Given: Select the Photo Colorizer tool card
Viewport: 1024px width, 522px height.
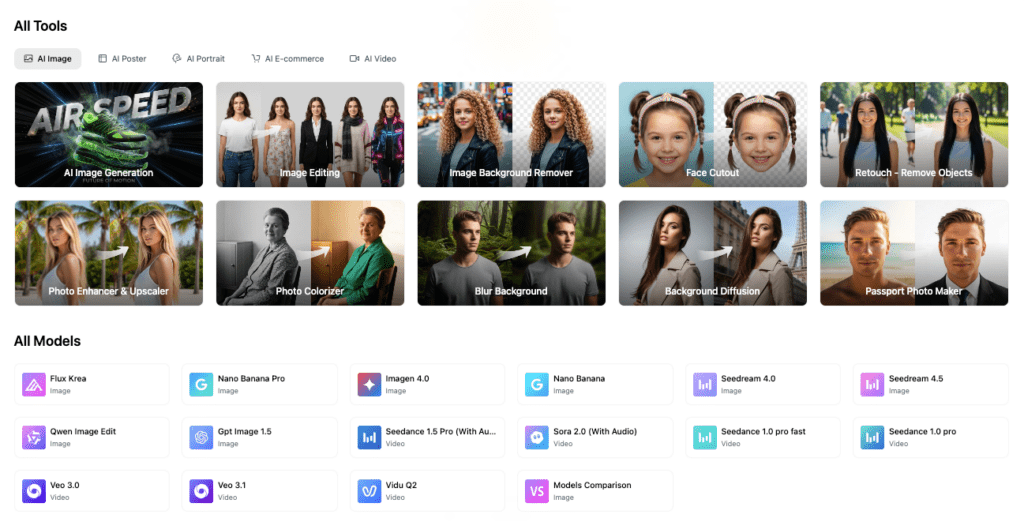Looking at the screenshot, I should [x=310, y=253].
